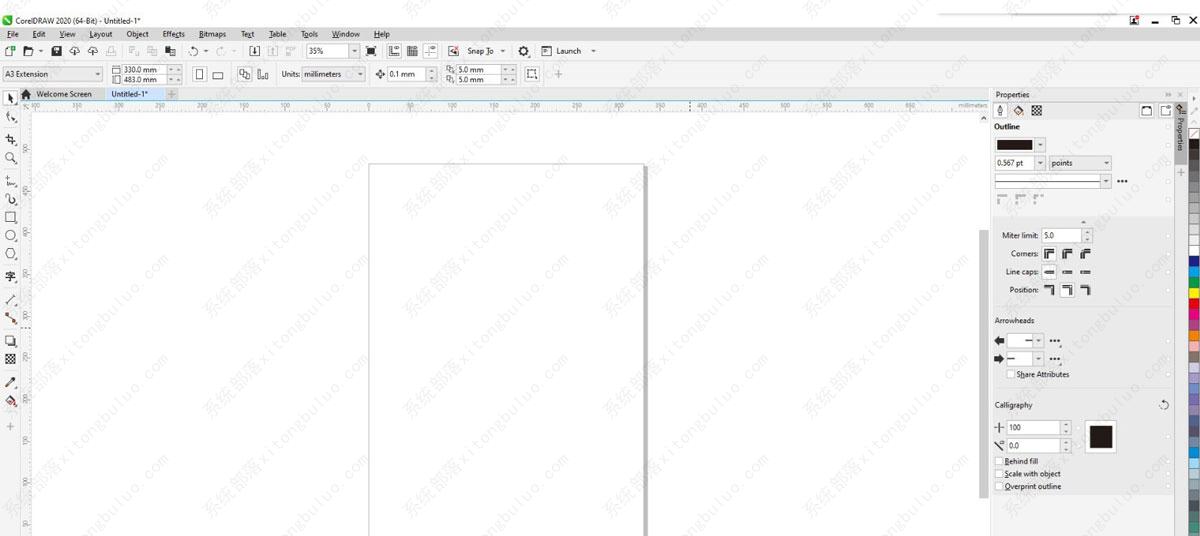The image size is (1200, 536).
Task: Enable Overprint outline checkbox
Action: tap(999, 486)
